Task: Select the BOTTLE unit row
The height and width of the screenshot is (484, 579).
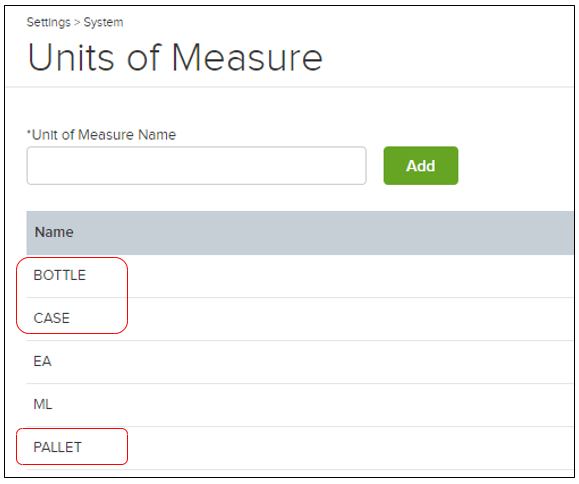Action: point(299,275)
